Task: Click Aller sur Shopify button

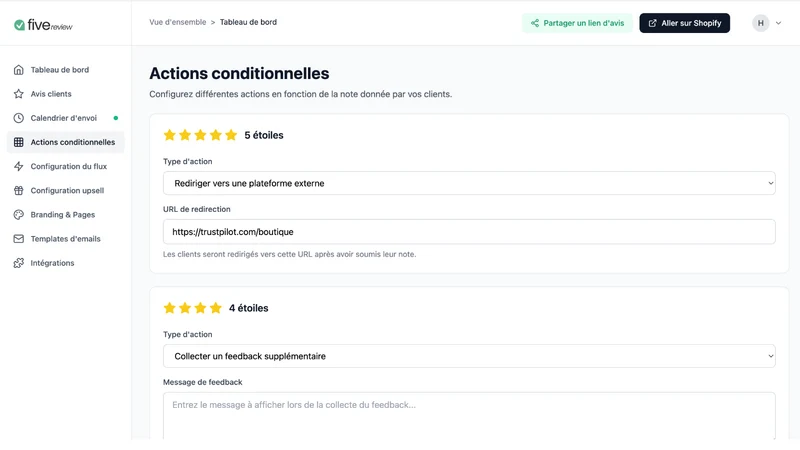Action: pyautogui.click(x=684, y=23)
